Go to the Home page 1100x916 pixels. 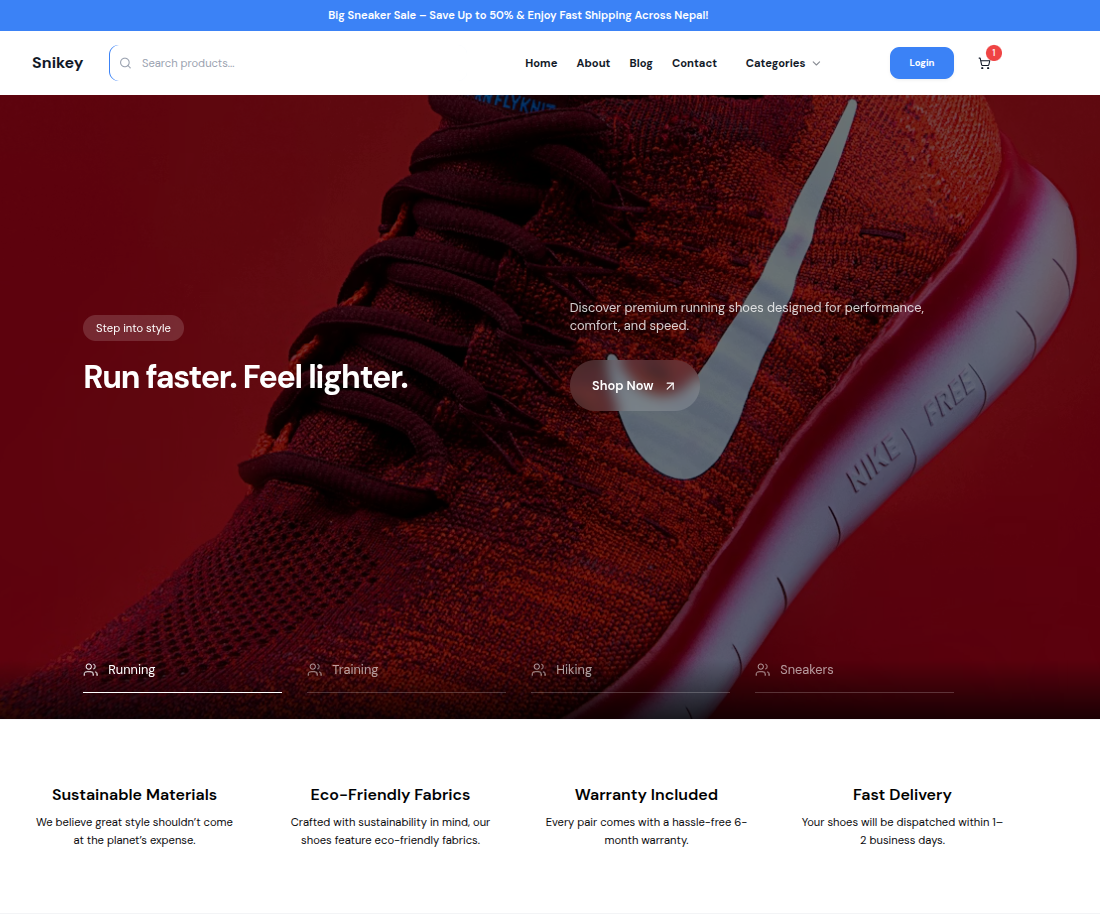click(x=541, y=63)
